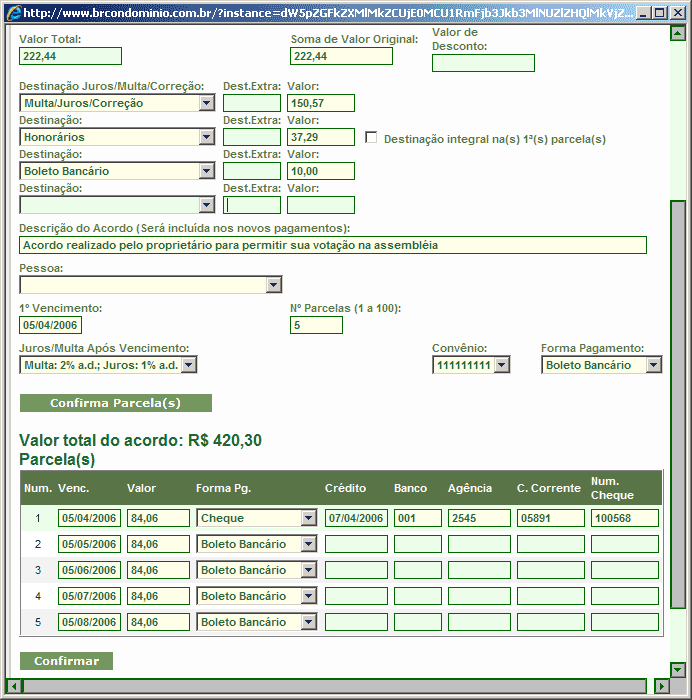This screenshot has width=692, height=700.
Task: Open the Multa/Juros/Correção destination dropdown
Action: 206,103
